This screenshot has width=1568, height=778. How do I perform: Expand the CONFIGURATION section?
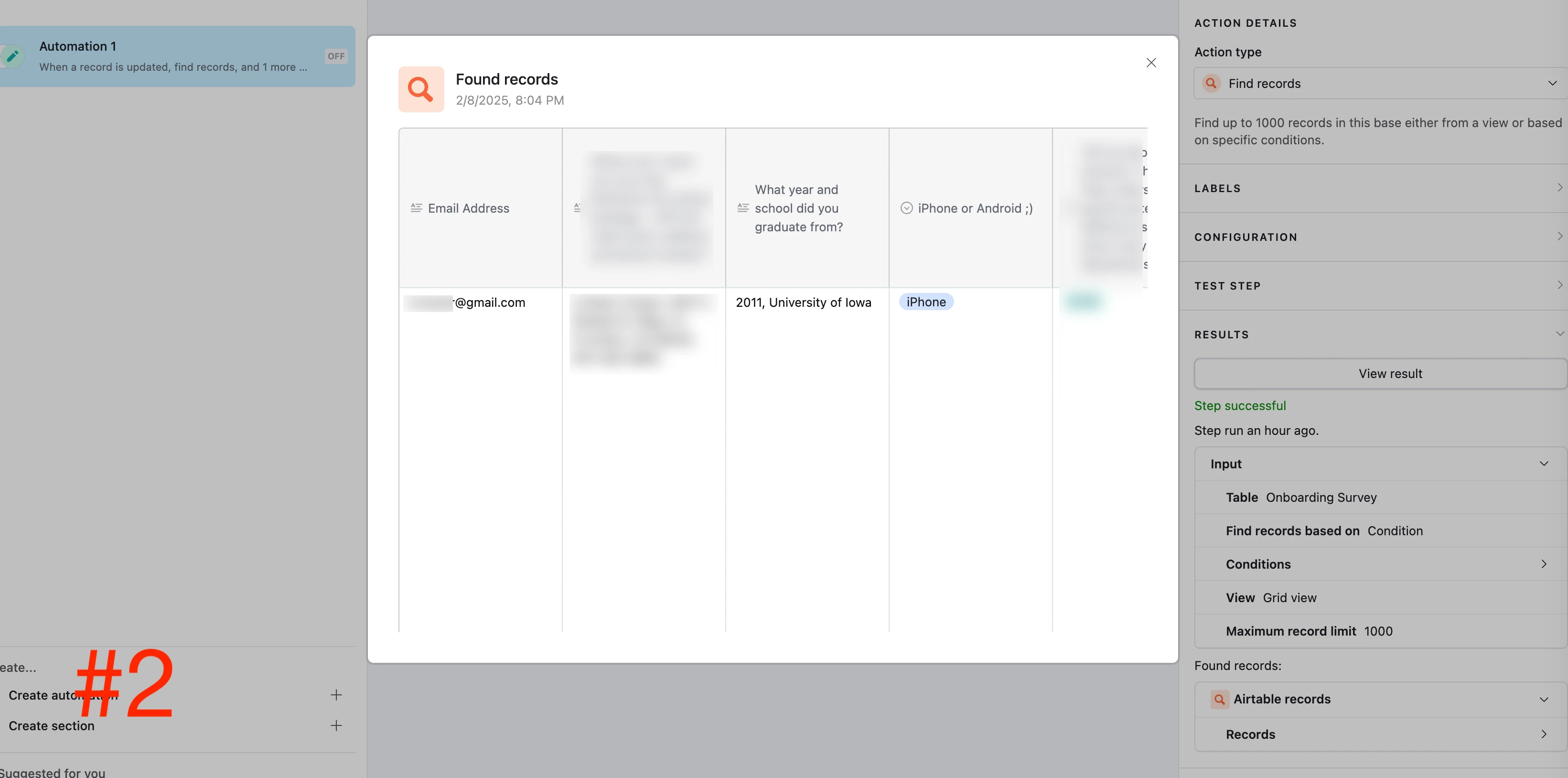point(1559,236)
